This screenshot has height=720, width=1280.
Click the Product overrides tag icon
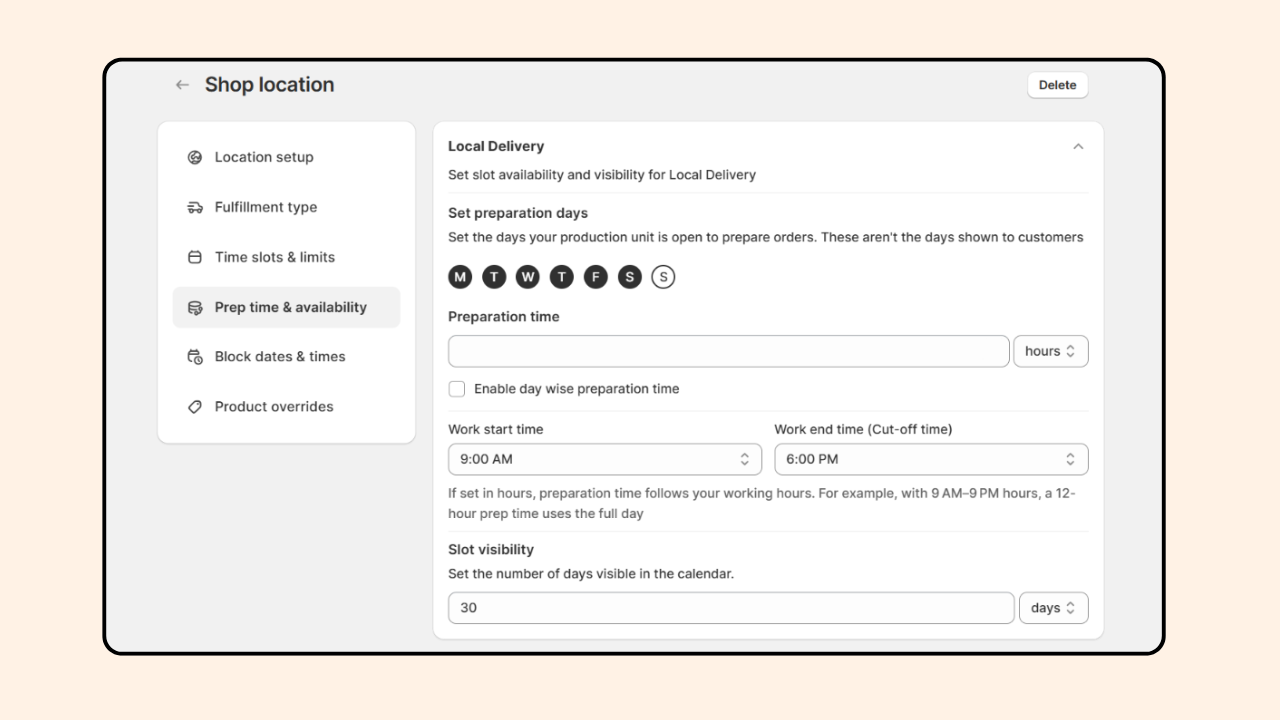(x=195, y=407)
